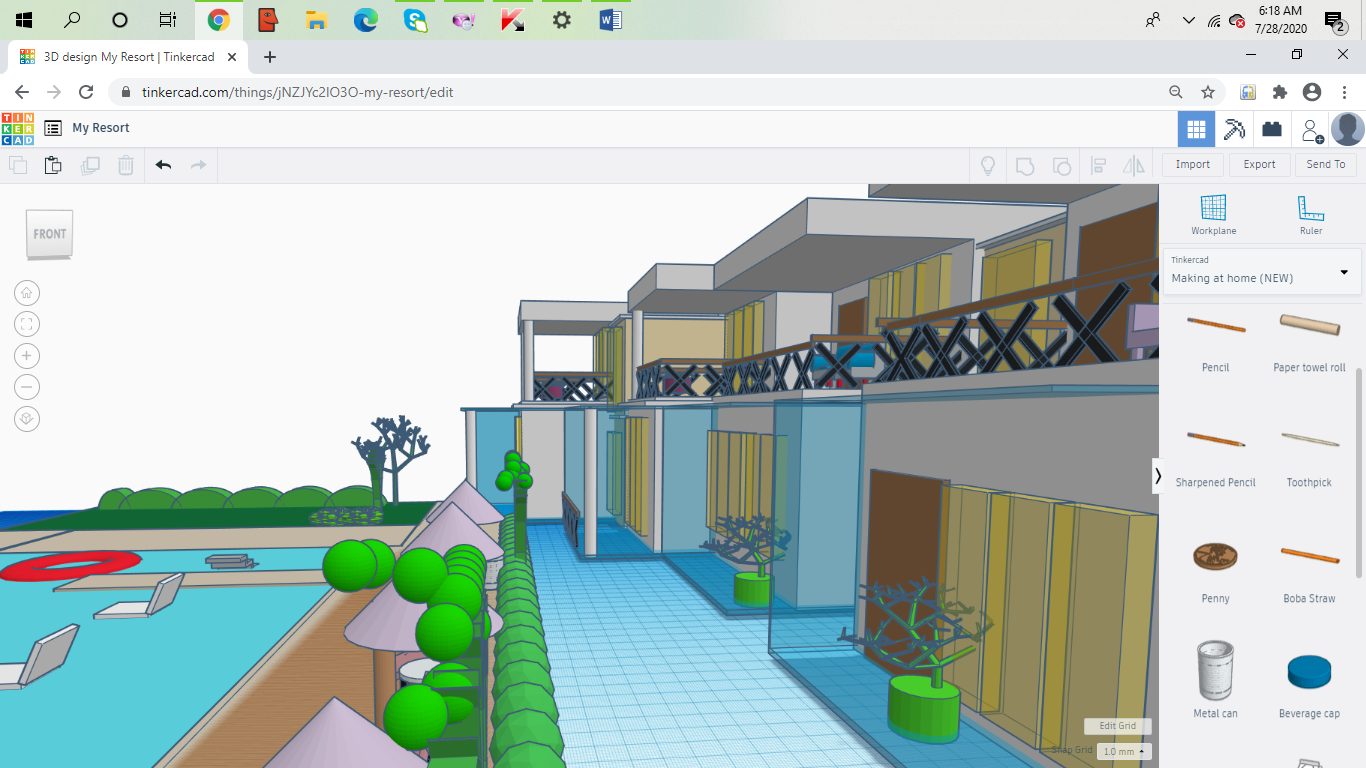
Task: Open the user profile avatar
Action: coord(1348,129)
